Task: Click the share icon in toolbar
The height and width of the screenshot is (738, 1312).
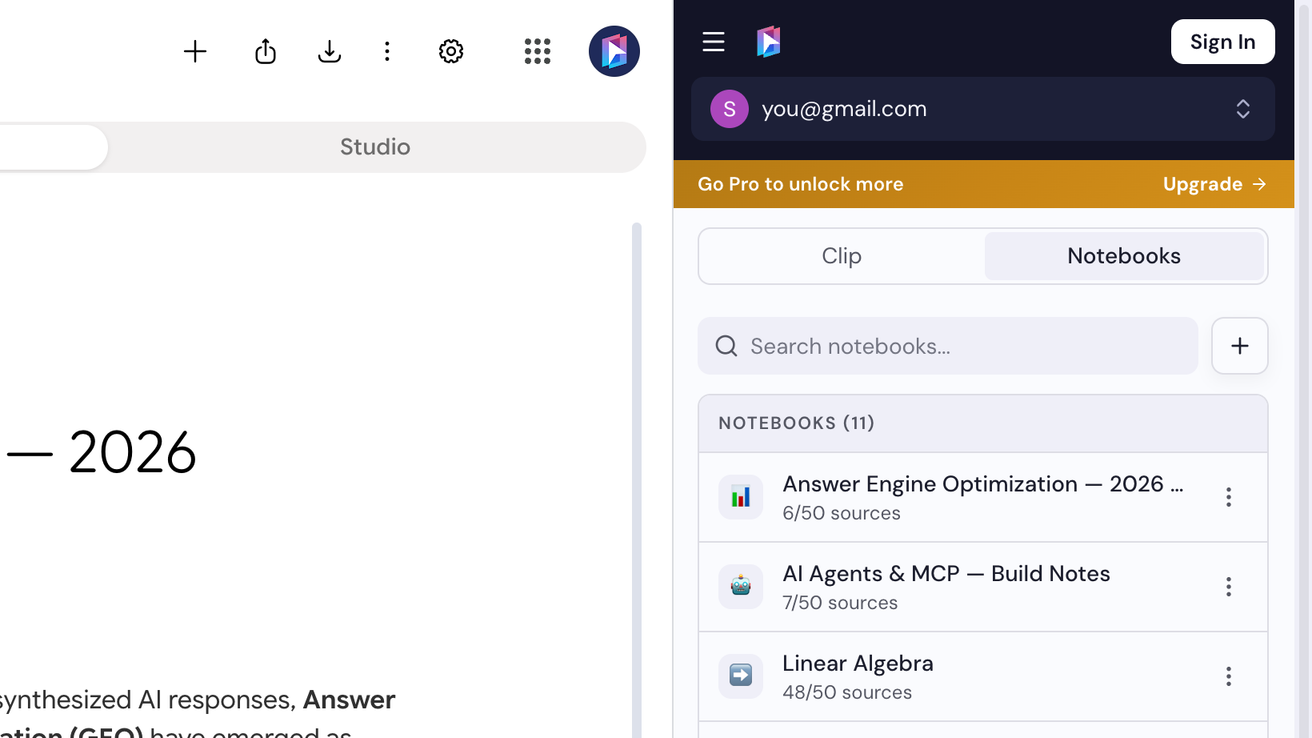Action: (265, 52)
